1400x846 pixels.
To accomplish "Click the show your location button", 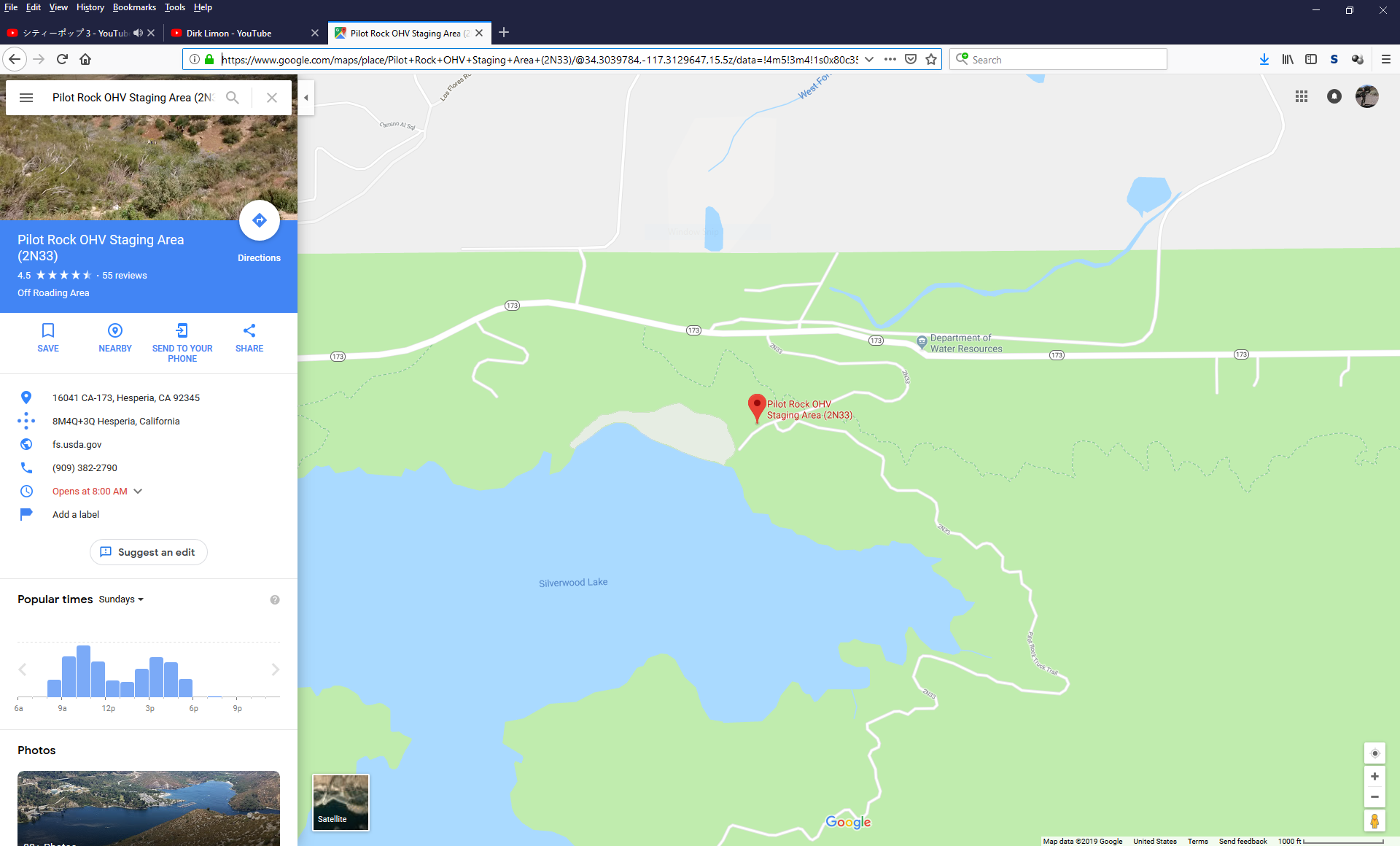I will tap(1374, 753).
